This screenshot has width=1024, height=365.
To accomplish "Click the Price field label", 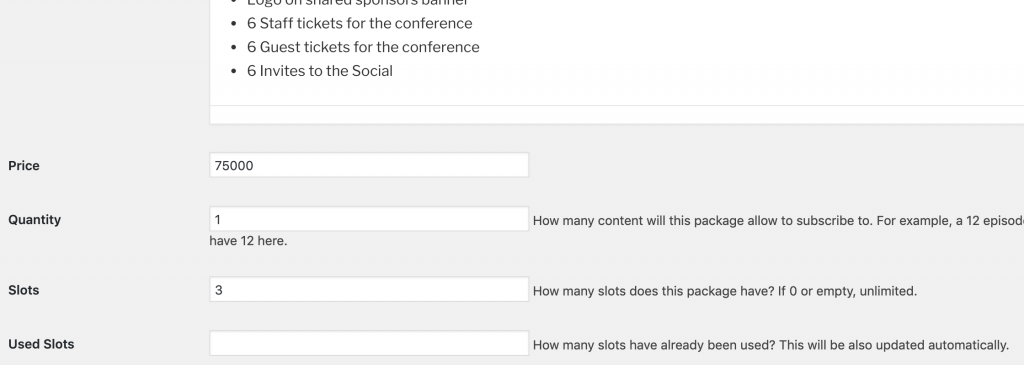I will pyautogui.click(x=24, y=166).
